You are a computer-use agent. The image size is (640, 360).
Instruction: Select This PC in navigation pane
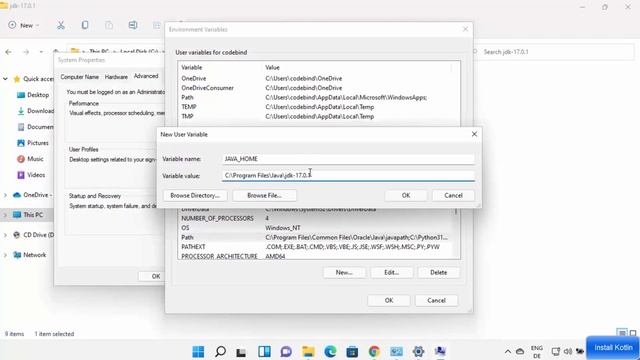click(x=29, y=215)
